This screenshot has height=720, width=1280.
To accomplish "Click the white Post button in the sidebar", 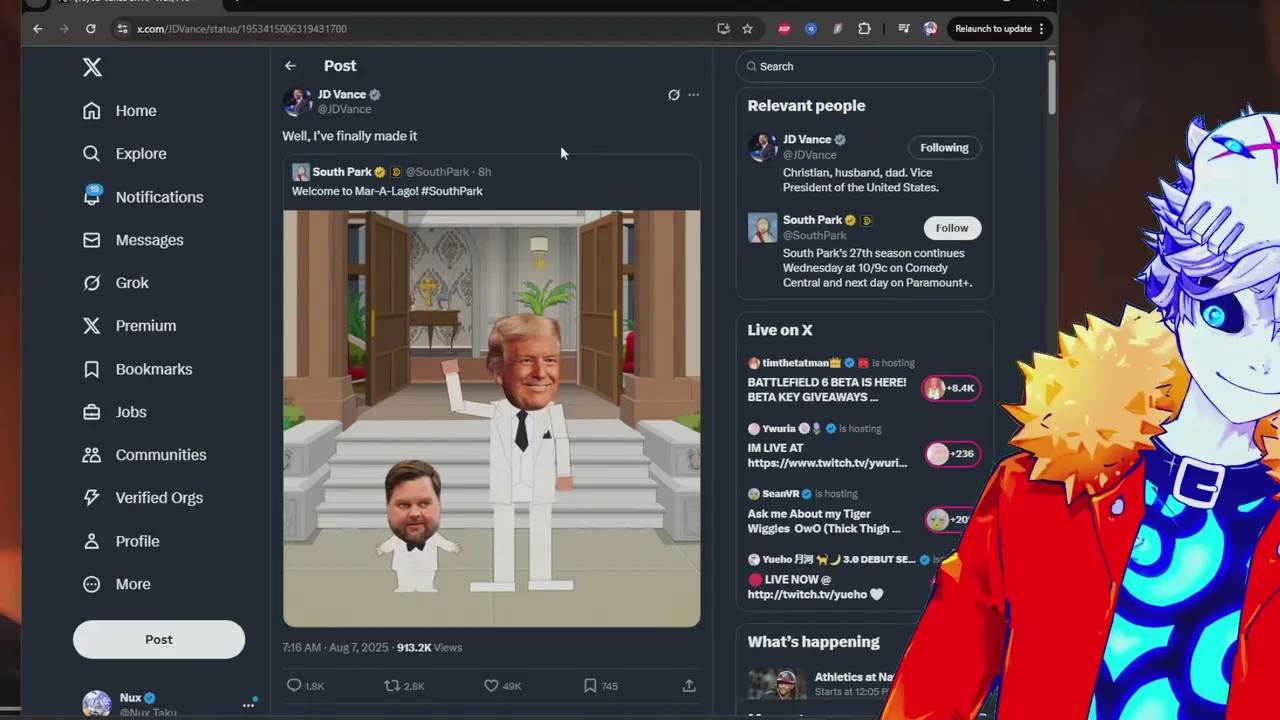I will 159,639.
